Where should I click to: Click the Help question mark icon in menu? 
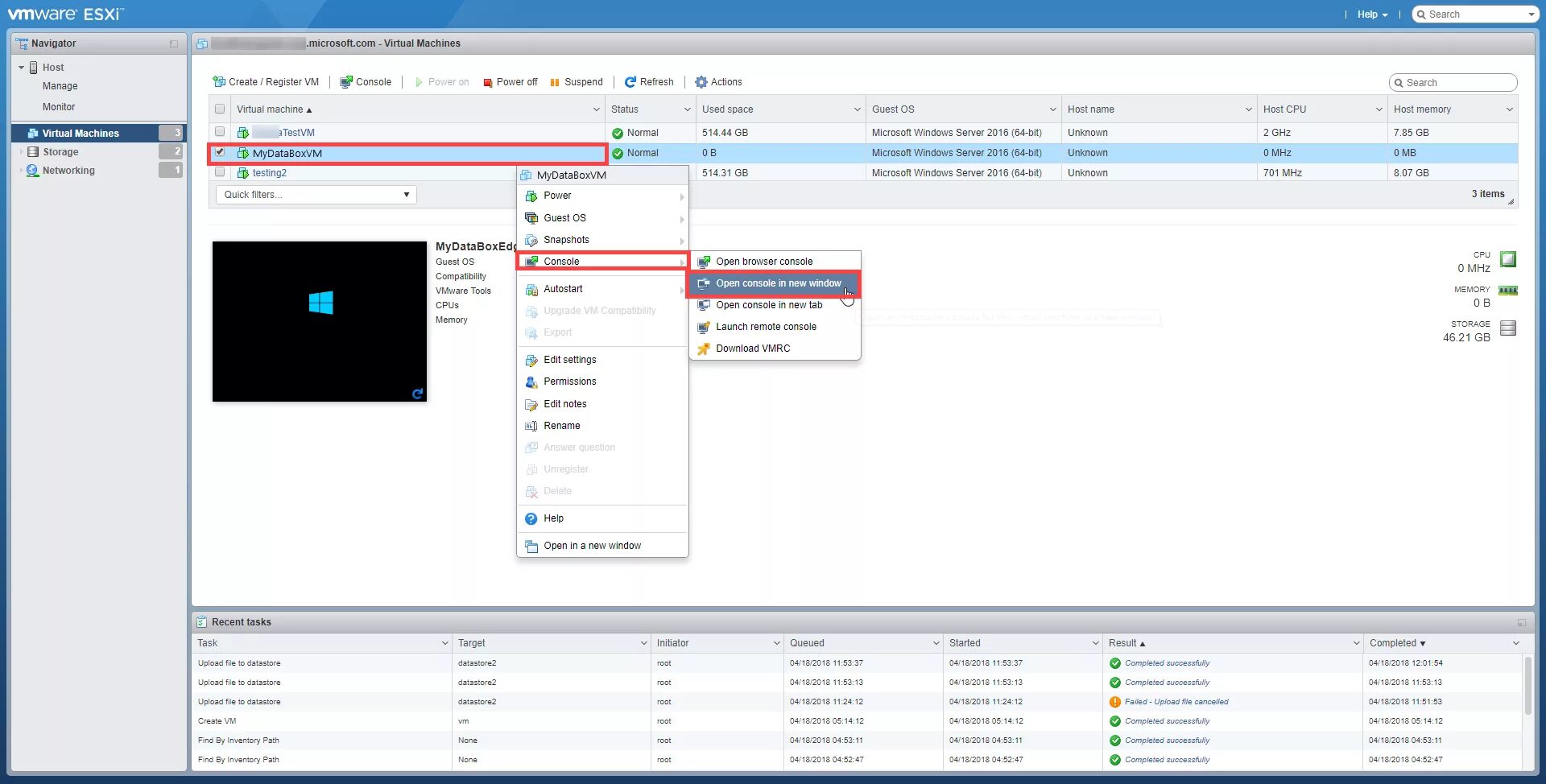(x=531, y=518)
